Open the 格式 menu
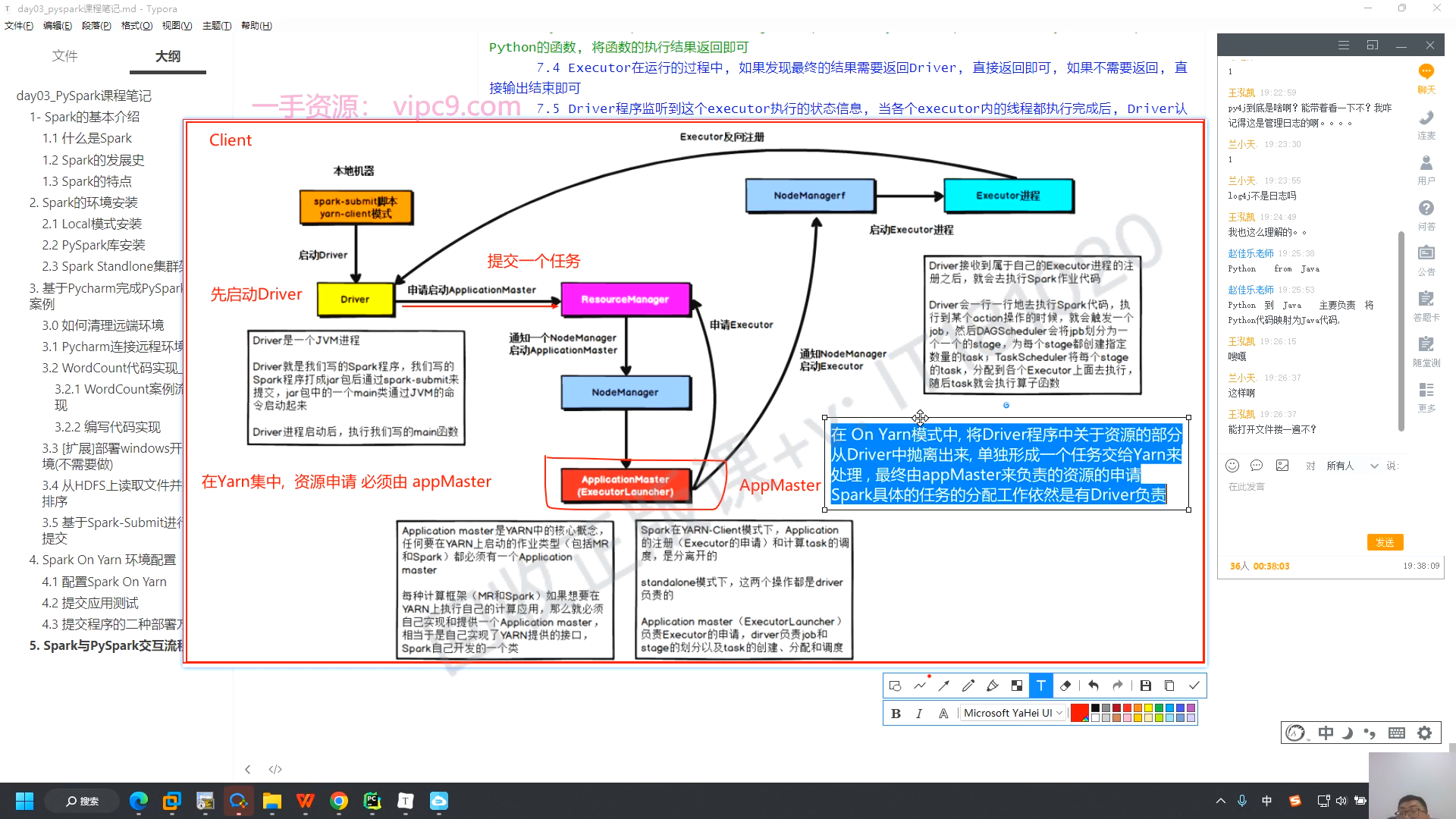 click(136, 26)
